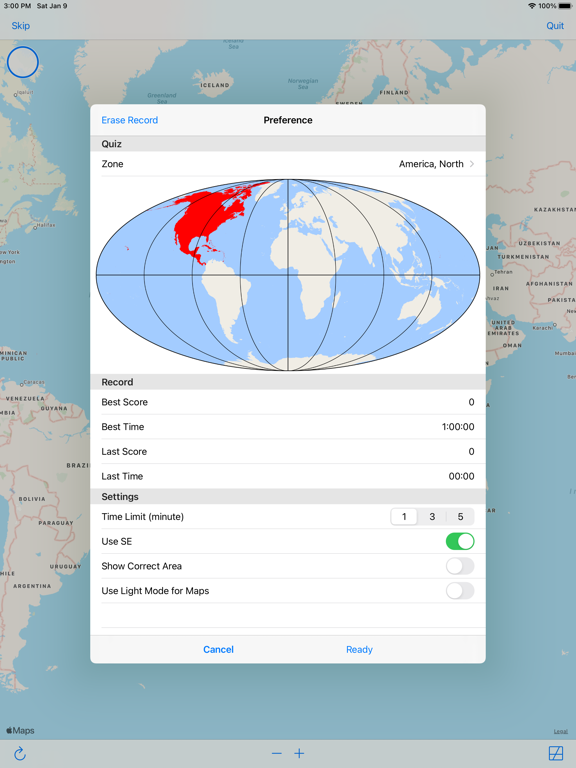Screen dimensions: 576x768
Task: Turn on Use Light Mode for Maps
Action: pyautogui.click(x=460, y=591)
